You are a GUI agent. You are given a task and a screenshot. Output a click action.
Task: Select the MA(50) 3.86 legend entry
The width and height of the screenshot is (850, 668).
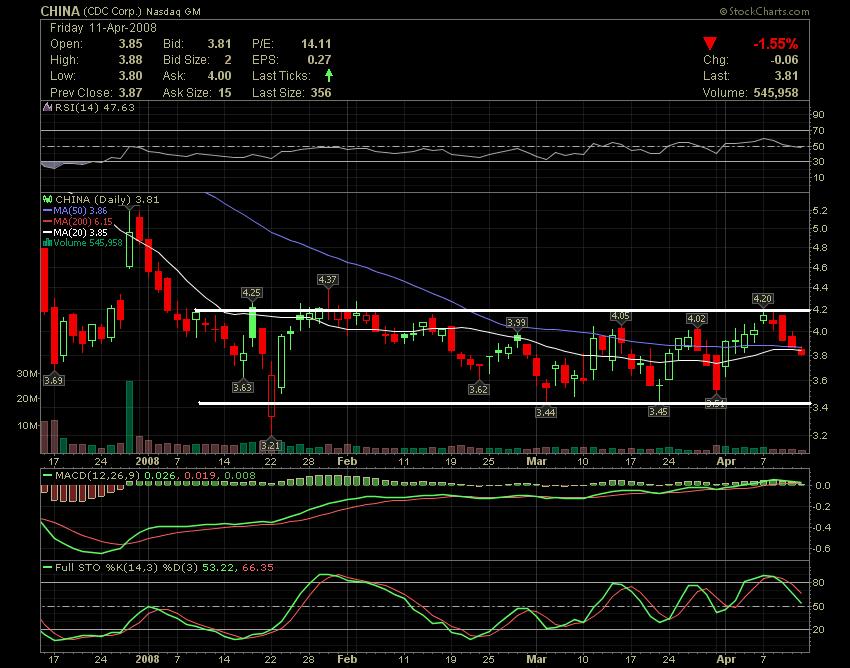(x=75, y=210)
